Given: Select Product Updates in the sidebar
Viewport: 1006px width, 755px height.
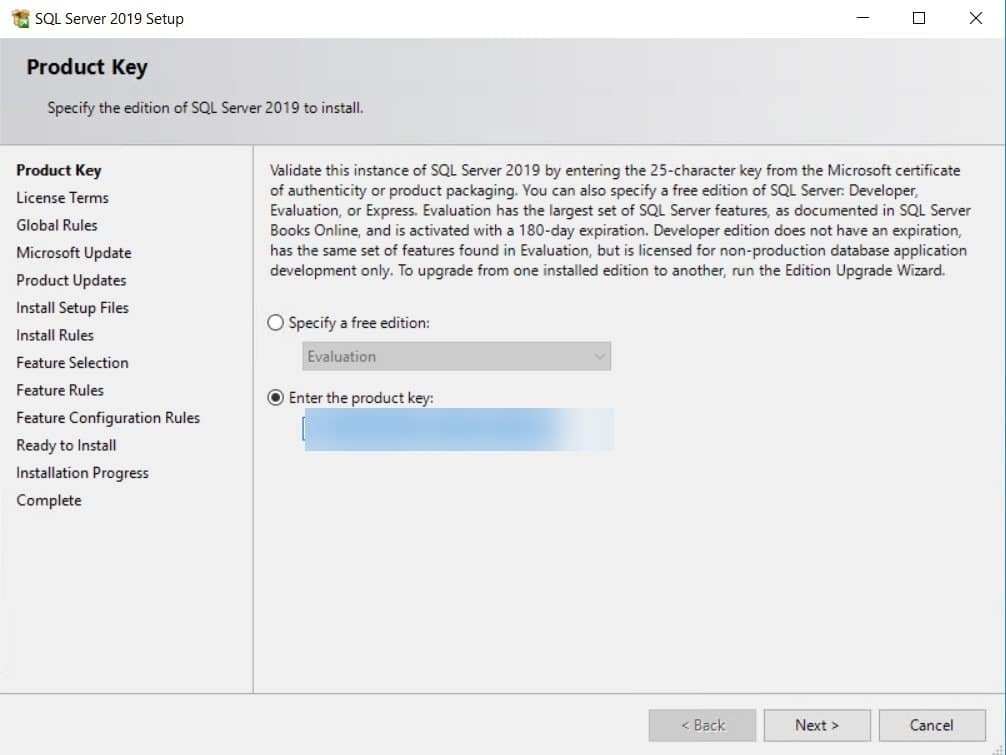Looking at the screenshot, I should (70, 280).
